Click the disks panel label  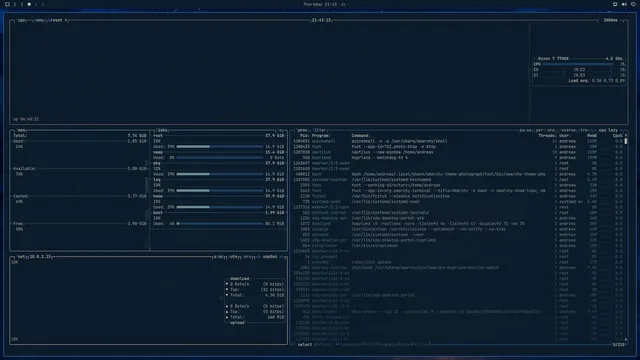tap(162, 130)
